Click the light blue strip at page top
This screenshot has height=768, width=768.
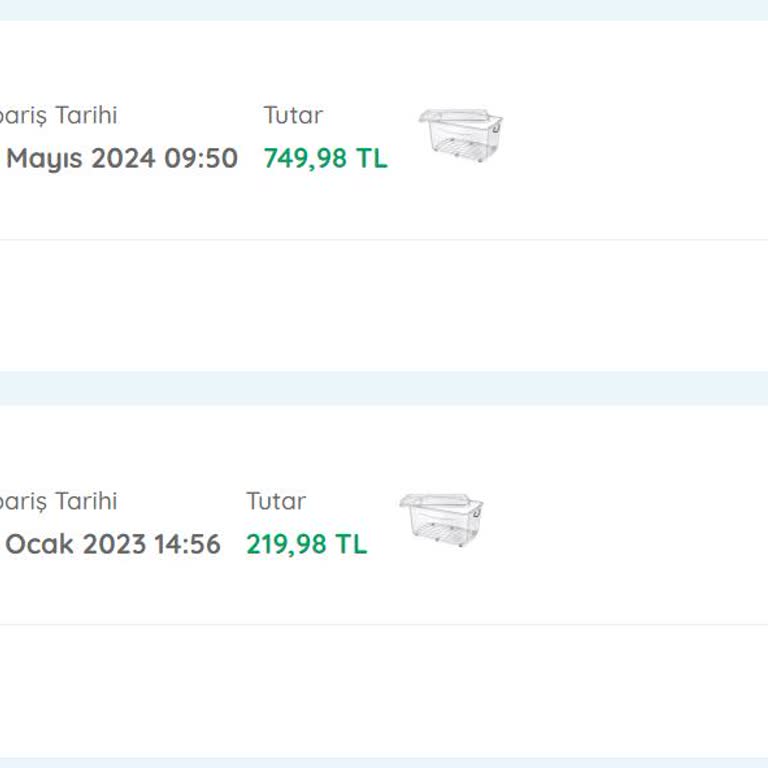pyautogui.click(x=384, y=9)
